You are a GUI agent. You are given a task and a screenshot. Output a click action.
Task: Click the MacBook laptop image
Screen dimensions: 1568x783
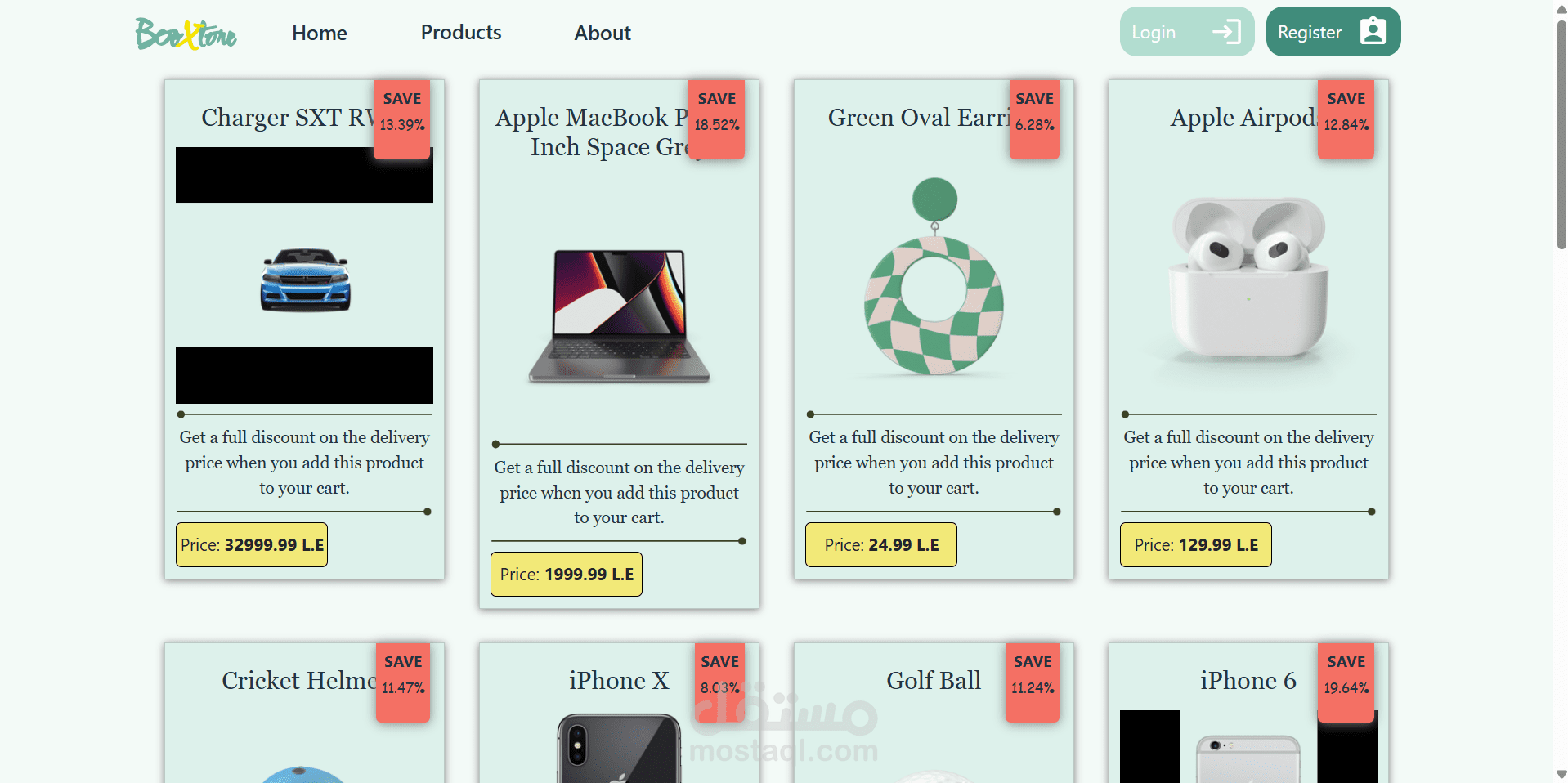[x=619, y=316]
